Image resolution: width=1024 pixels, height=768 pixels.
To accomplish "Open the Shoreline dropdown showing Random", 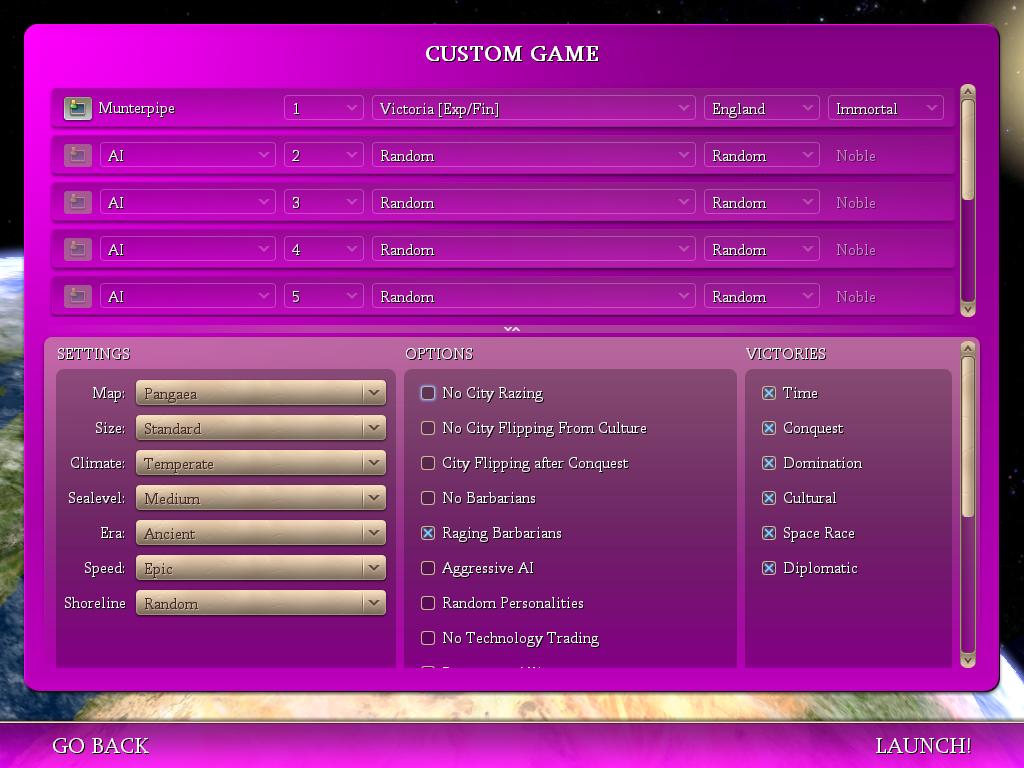I will (261, 603).
